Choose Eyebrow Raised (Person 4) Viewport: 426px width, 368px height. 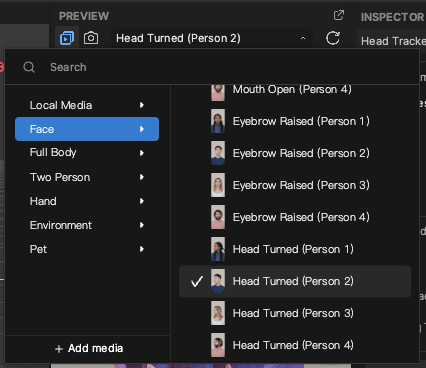295,217
